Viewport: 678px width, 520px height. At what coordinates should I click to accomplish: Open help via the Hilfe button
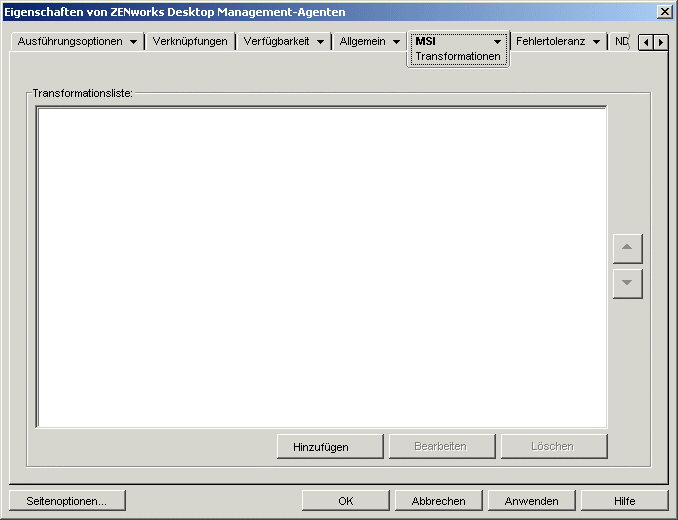[624, 501]
